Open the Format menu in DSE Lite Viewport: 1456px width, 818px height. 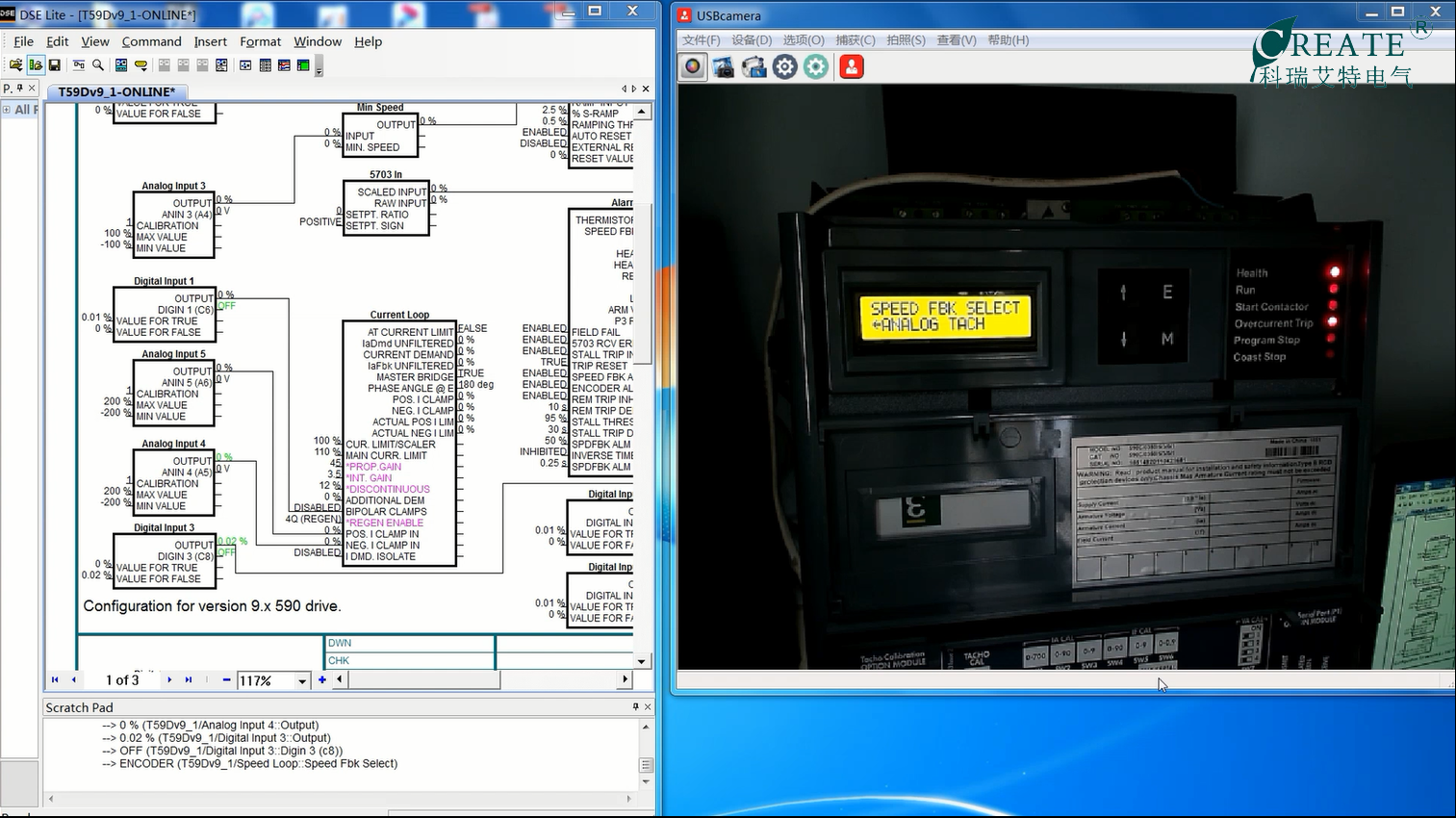point(260,41)
